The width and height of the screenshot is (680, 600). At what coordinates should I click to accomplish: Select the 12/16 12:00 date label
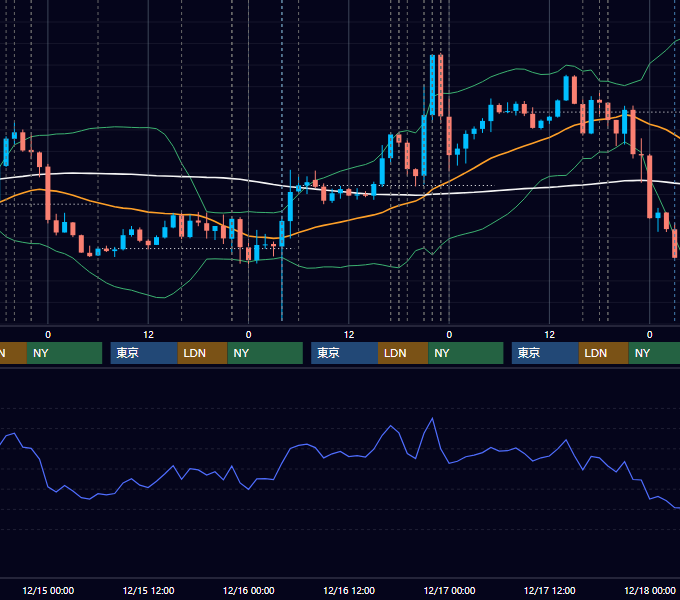[x=349, y=590]
